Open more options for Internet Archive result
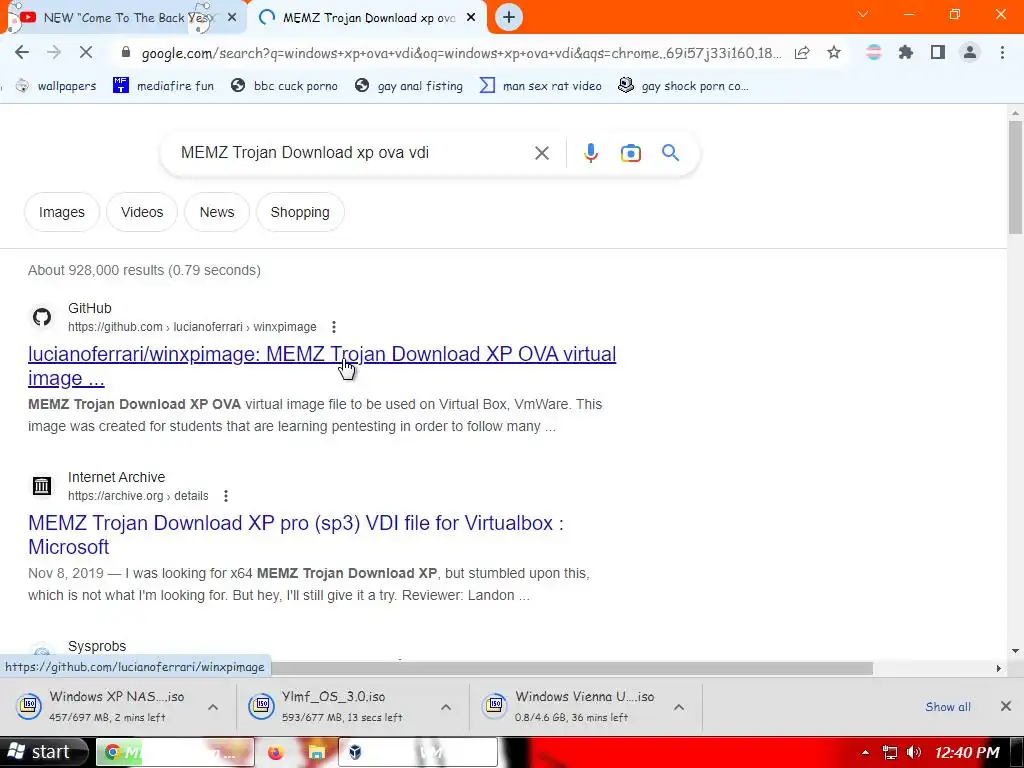1024x768 pixels. 226,496
